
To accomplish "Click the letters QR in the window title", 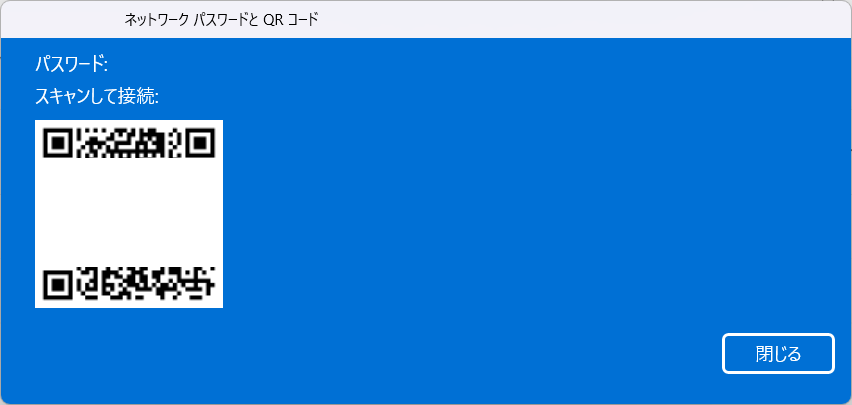I will point(273,20).
